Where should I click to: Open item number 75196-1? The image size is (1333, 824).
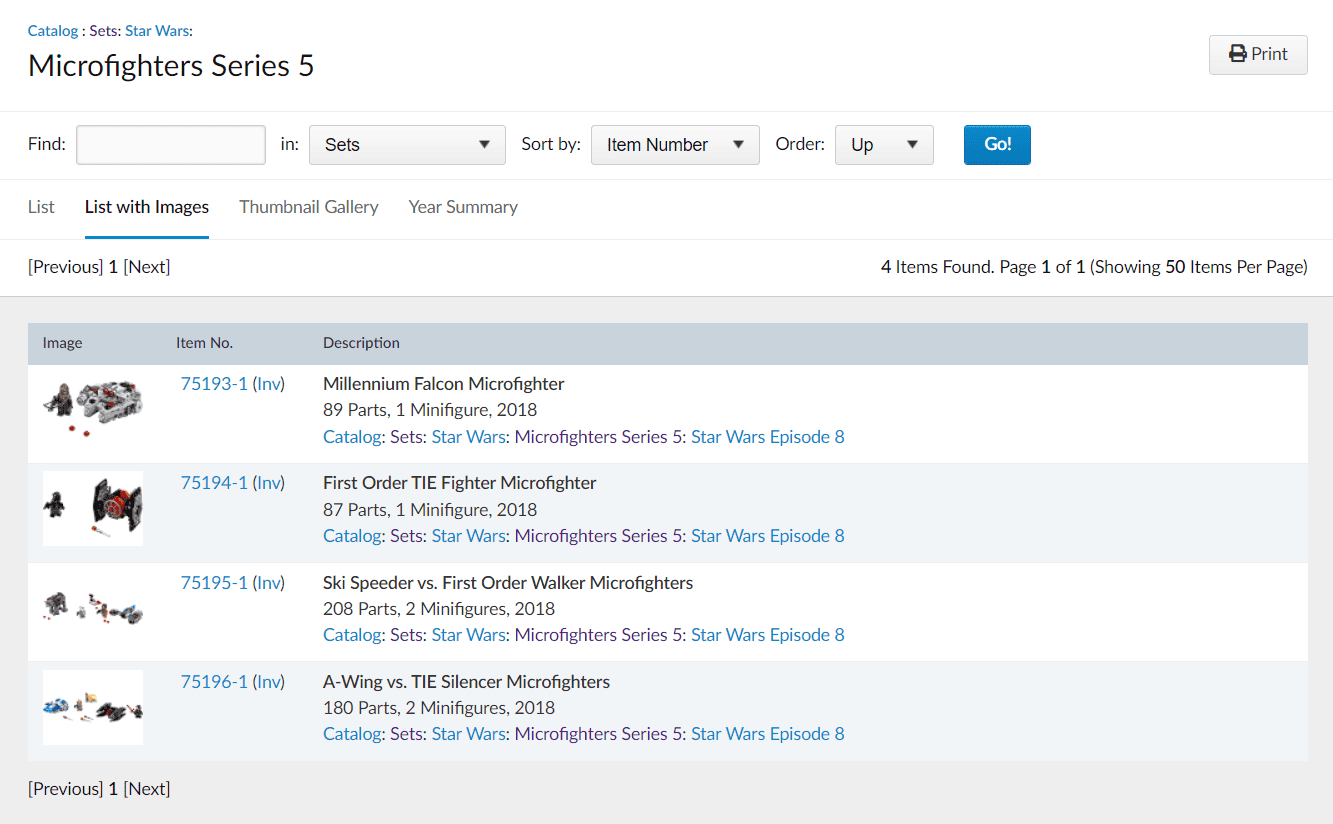214,682
